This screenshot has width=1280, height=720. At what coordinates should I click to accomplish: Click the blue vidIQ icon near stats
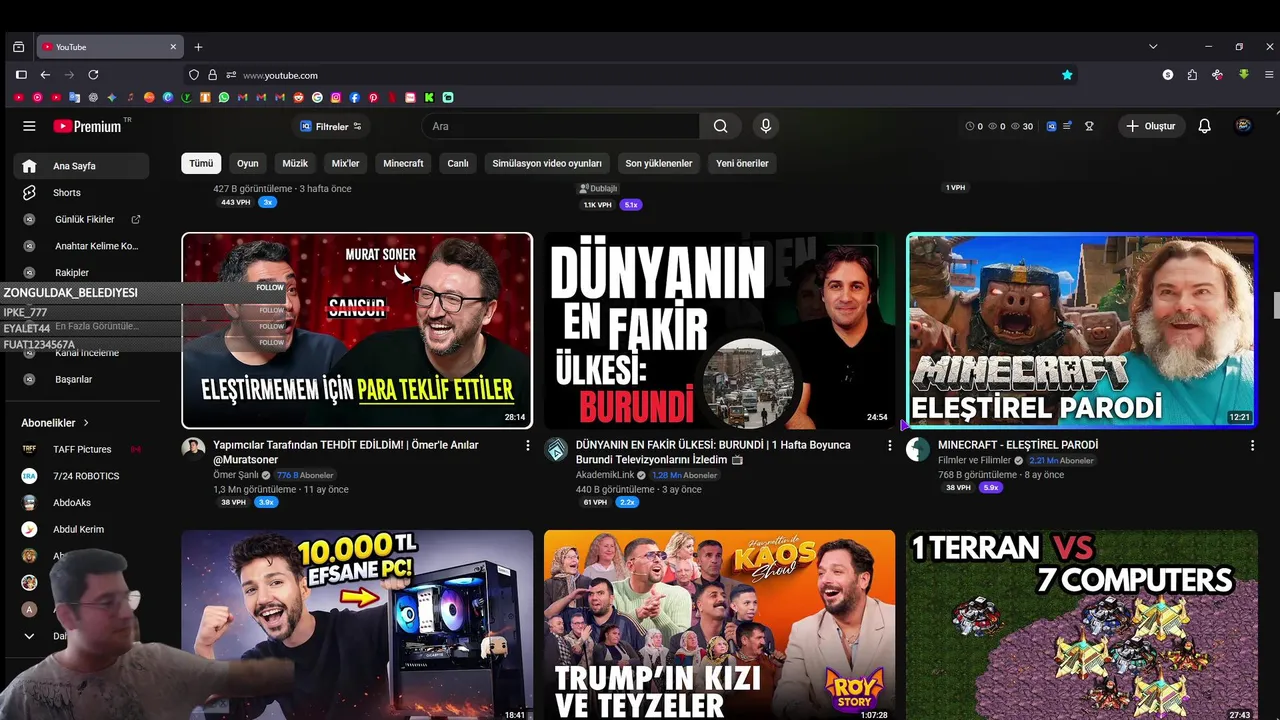click(x=1051, y=126)
